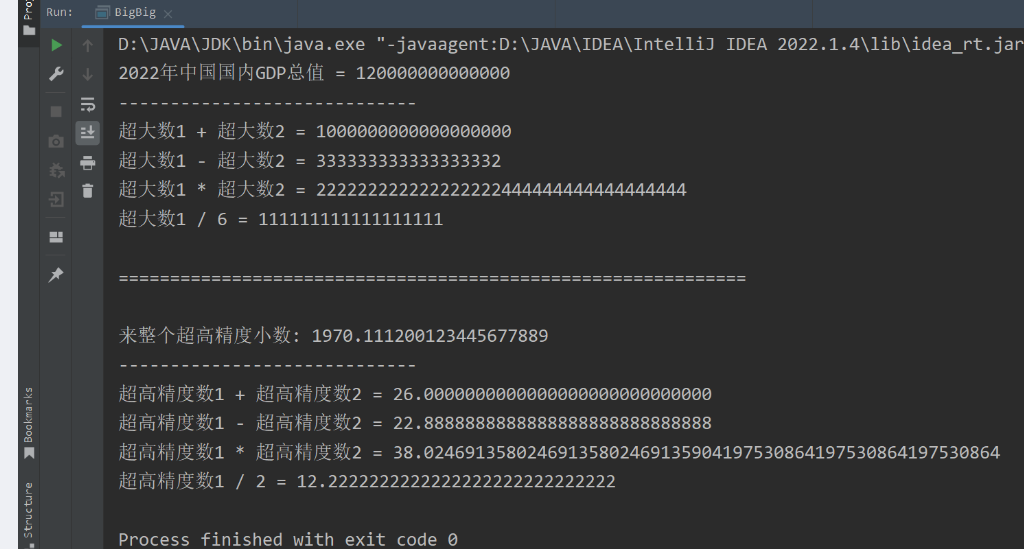The image size is (1024, 549).
Task: Toggle Soft-Wrap for console output
Action: 88,104
